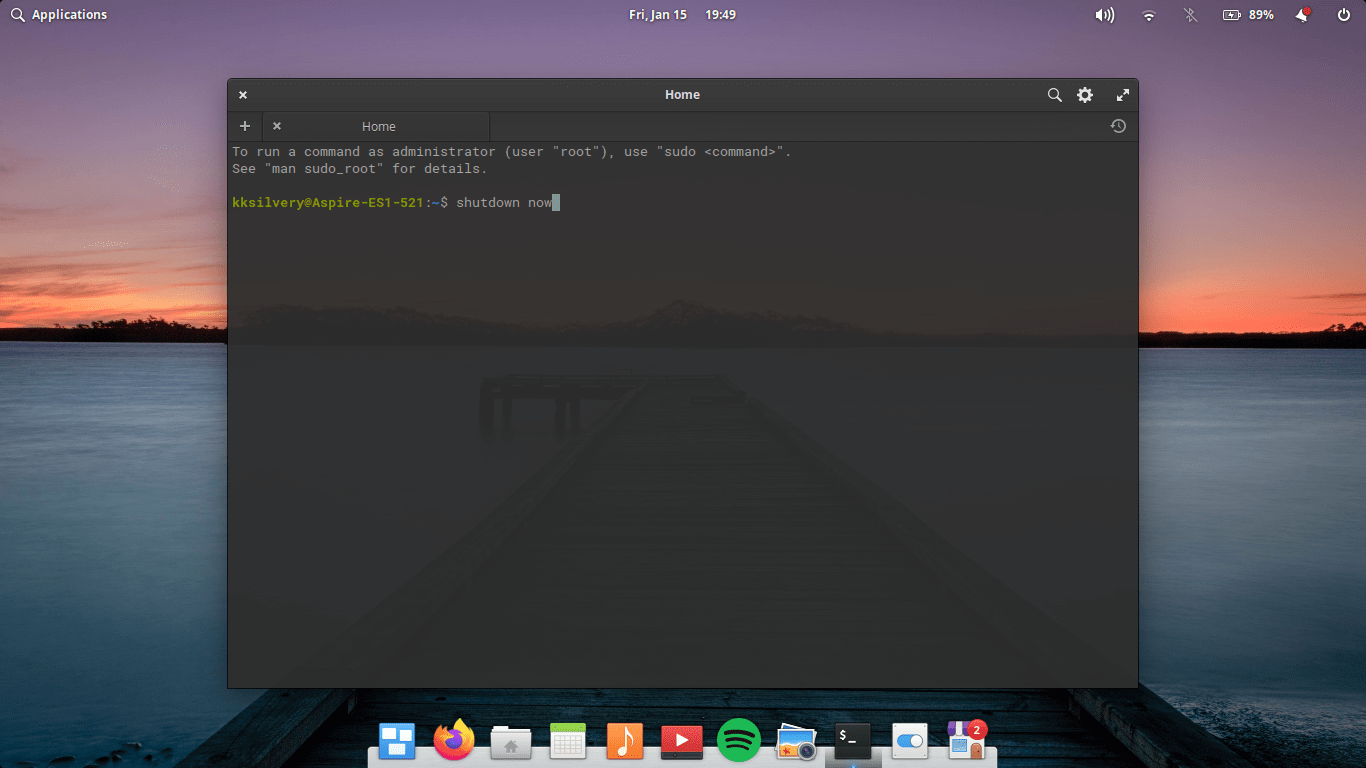
Task: Open the Applications menu
Action: (x=59, y=15)
